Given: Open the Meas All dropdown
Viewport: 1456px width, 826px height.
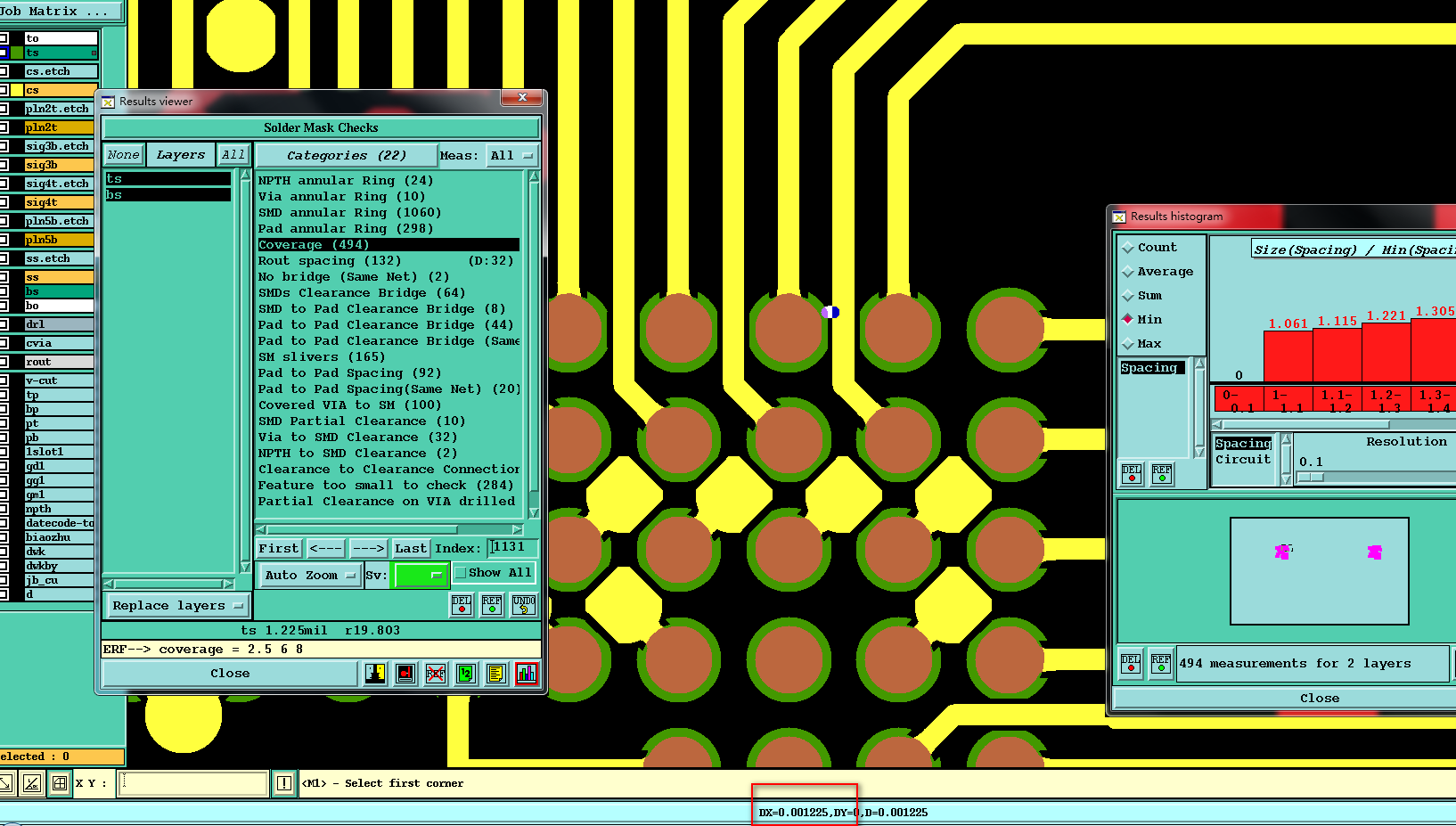Looking at the screenshot, I should point(512,155).
